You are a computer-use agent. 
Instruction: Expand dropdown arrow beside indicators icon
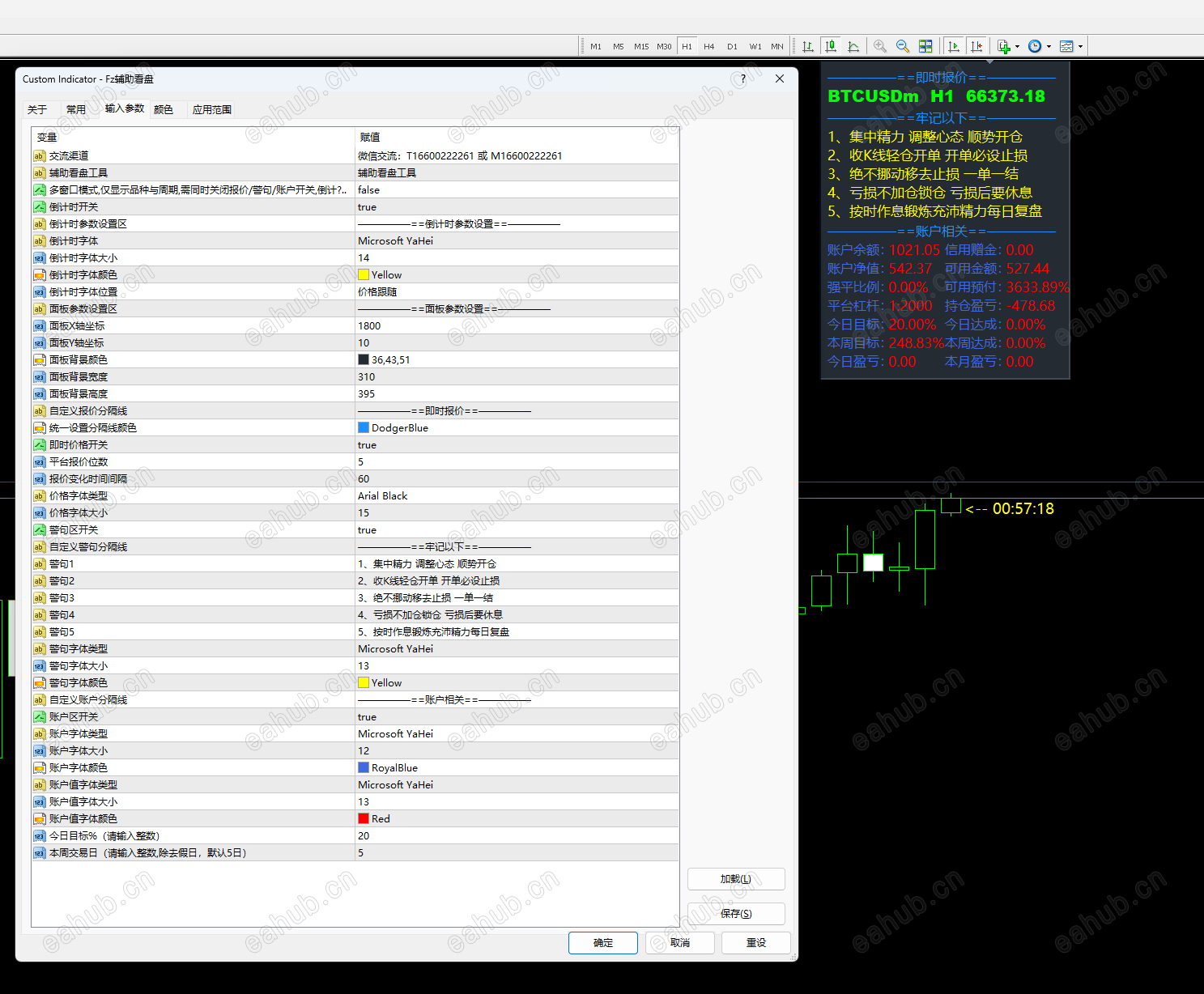point(1017,46)
